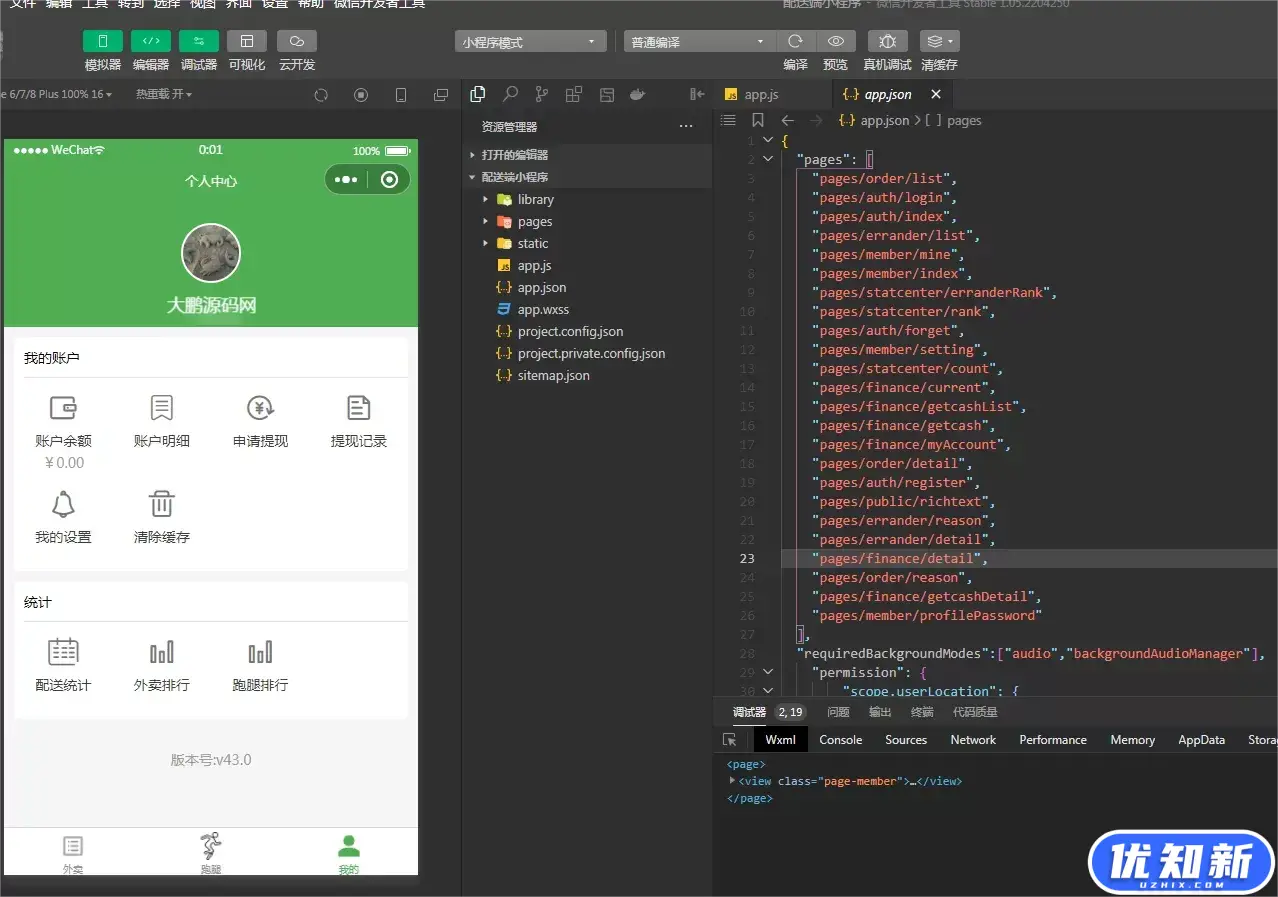This screenshot has width=1278, height=897.
Task: Tap 配送统计 calendar icon
Action: click(63, 652)
